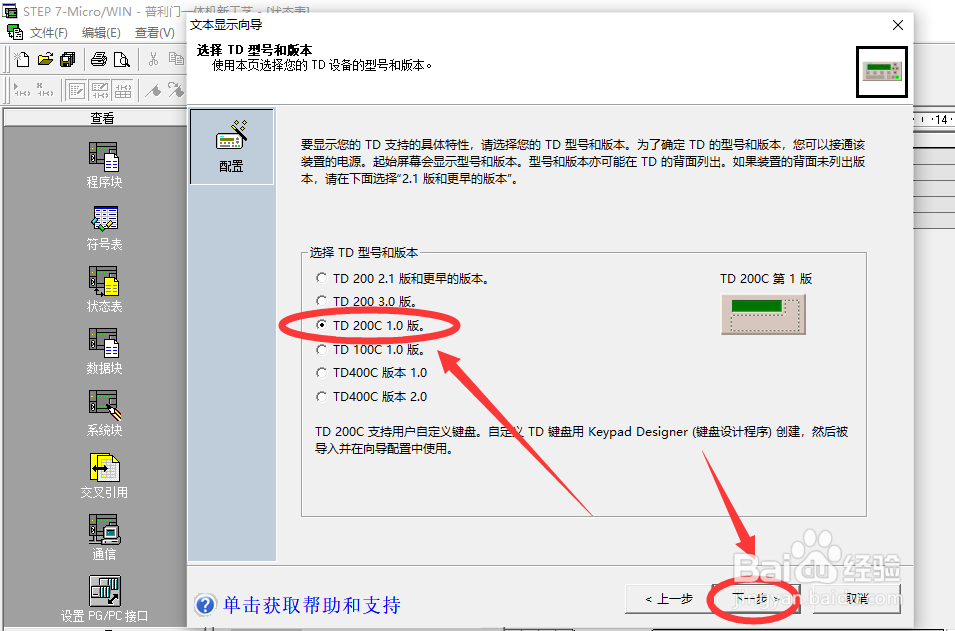Click the 选择 TD 型号和版本 heading text
Image resolution: width=955 pixels, height=631 pixels.
point(255,50)
